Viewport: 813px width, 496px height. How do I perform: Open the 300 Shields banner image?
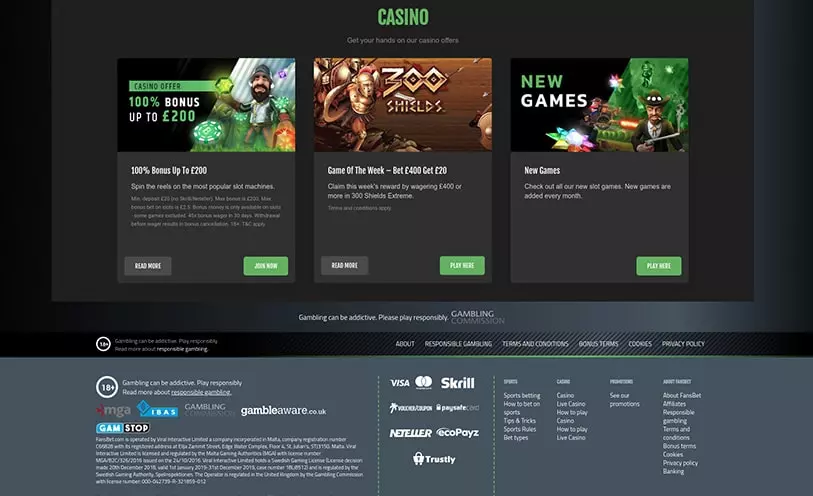[403, 105]
